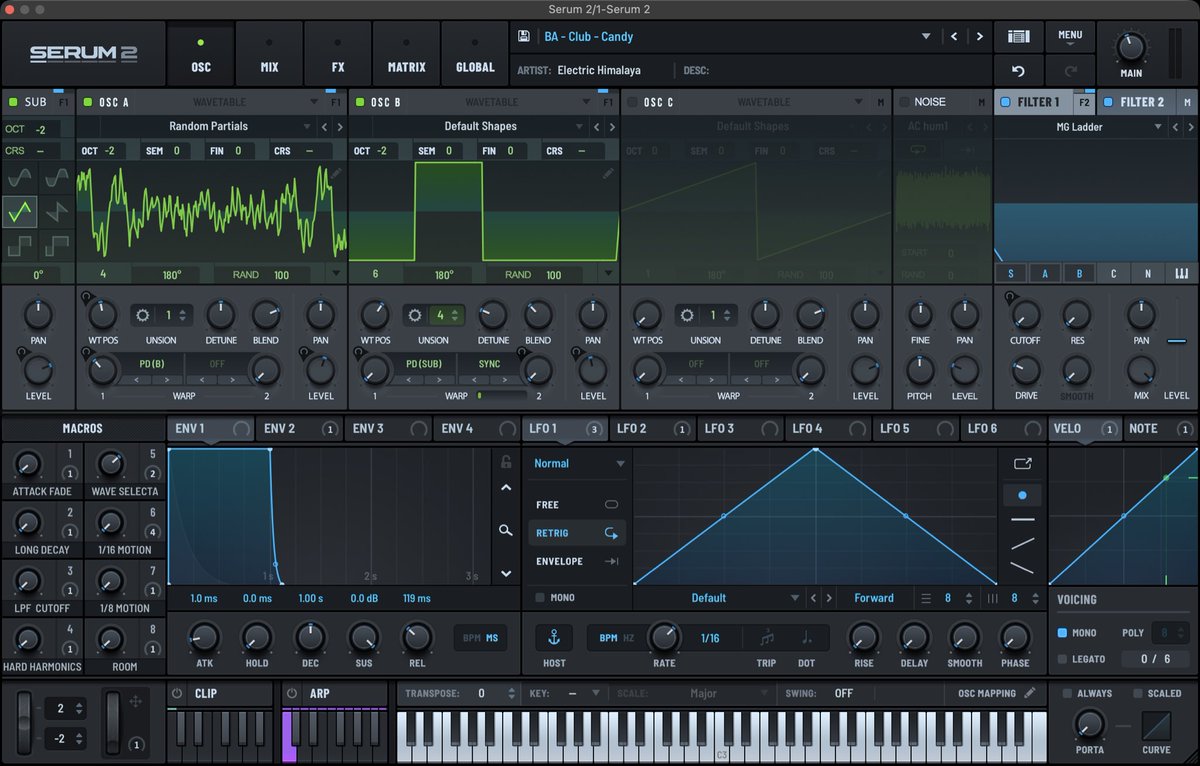Image resolution: width=1200 pixels, height=766 pixels.
Task: Edit the OSC B wavetable with the pencil icon
Action: pos(608,173)
